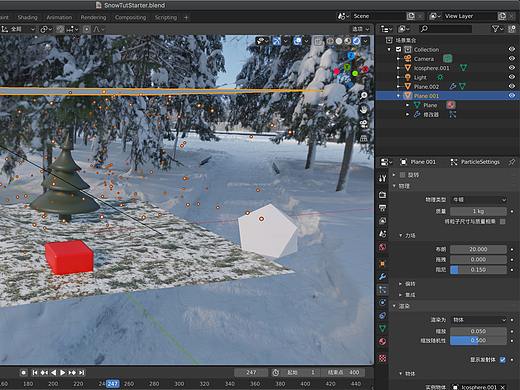Hide Icosphere.001 via eye icon
This screenshot has height=390, width=520.
point(512,68)
